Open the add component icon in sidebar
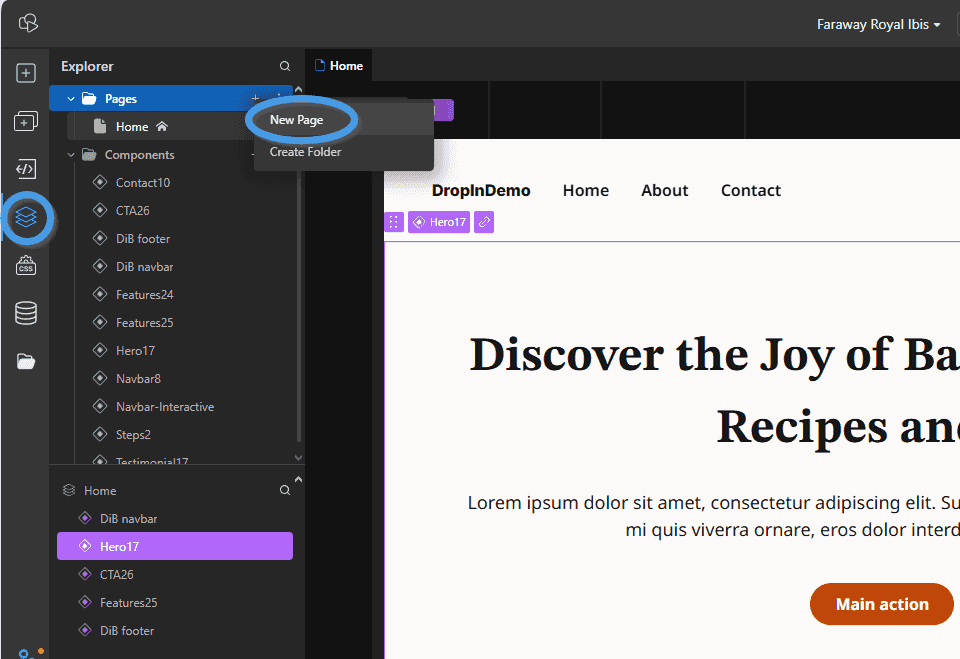The image size is (960, 659). (x=26, y=121)
